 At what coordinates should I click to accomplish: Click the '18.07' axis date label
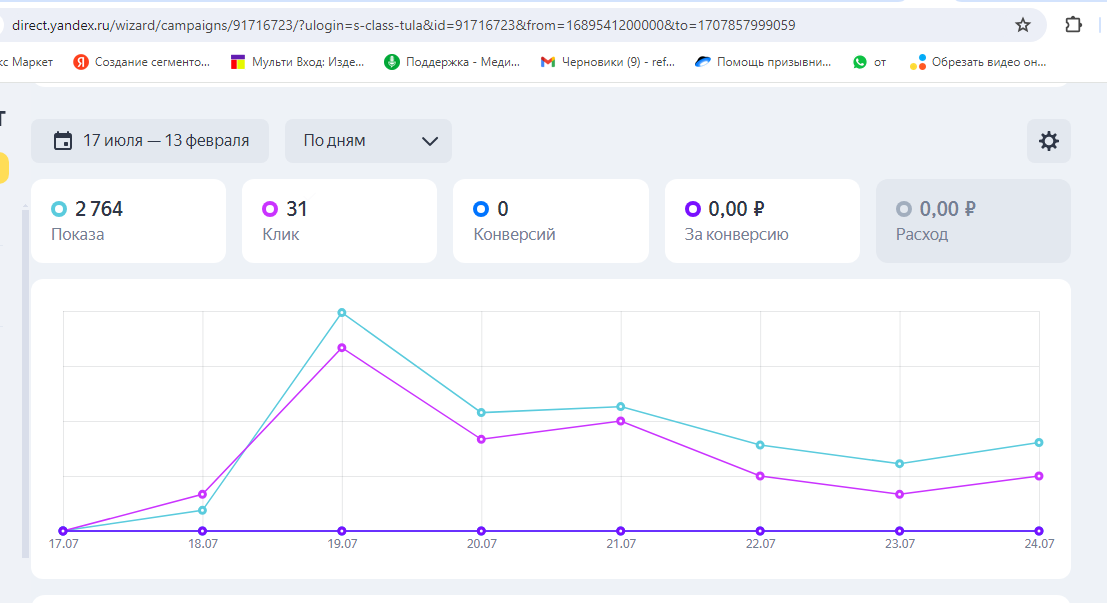coord(203,544)
